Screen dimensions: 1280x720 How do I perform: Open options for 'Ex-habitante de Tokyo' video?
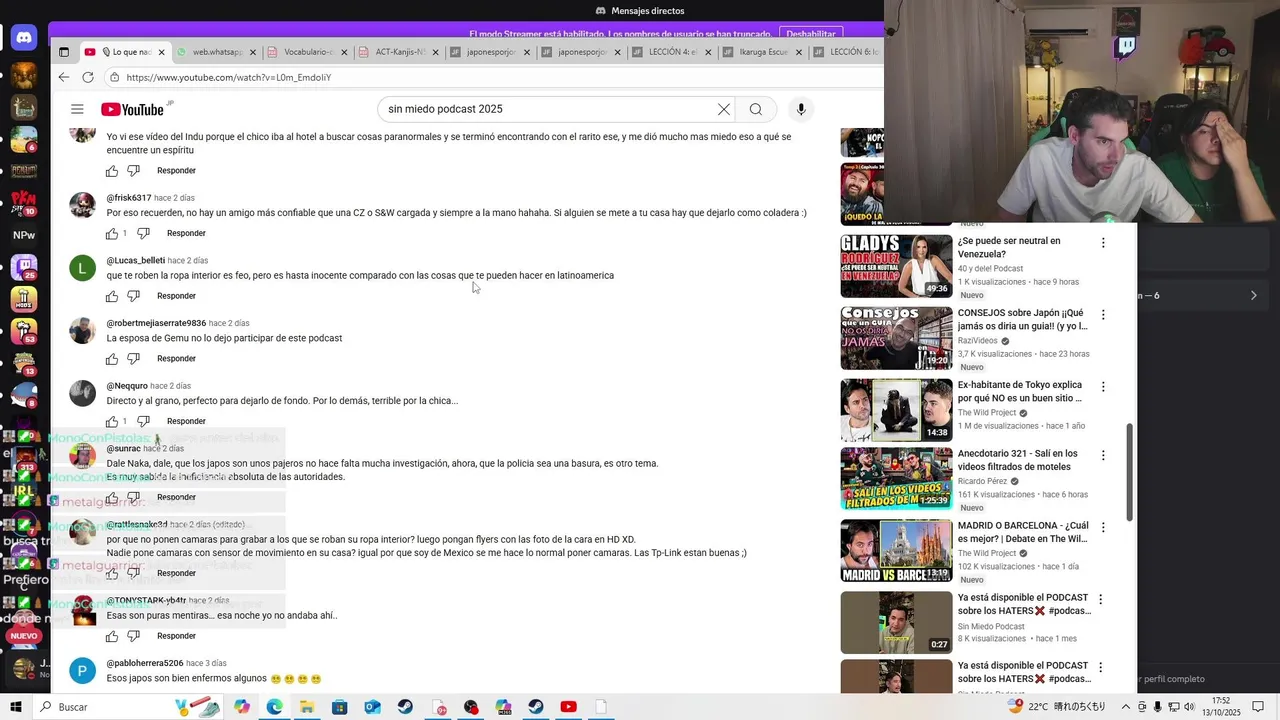click(x=1103, y=387)
